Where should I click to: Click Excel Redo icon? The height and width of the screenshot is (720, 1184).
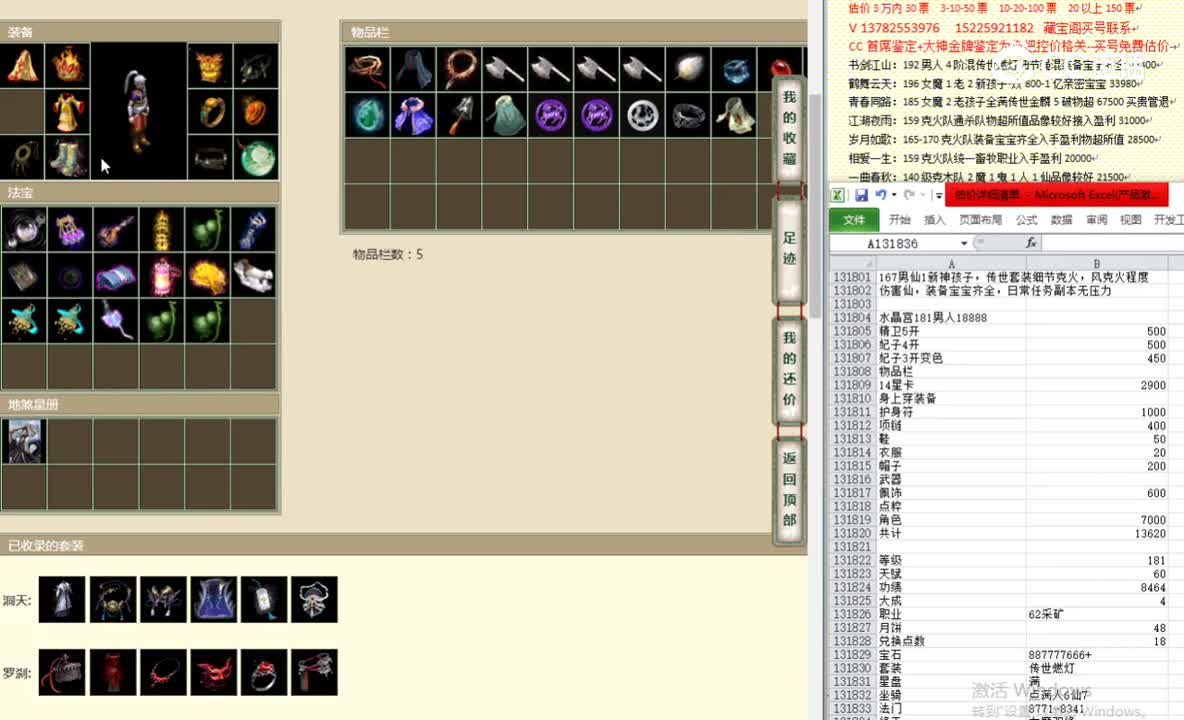click(909, 195)
